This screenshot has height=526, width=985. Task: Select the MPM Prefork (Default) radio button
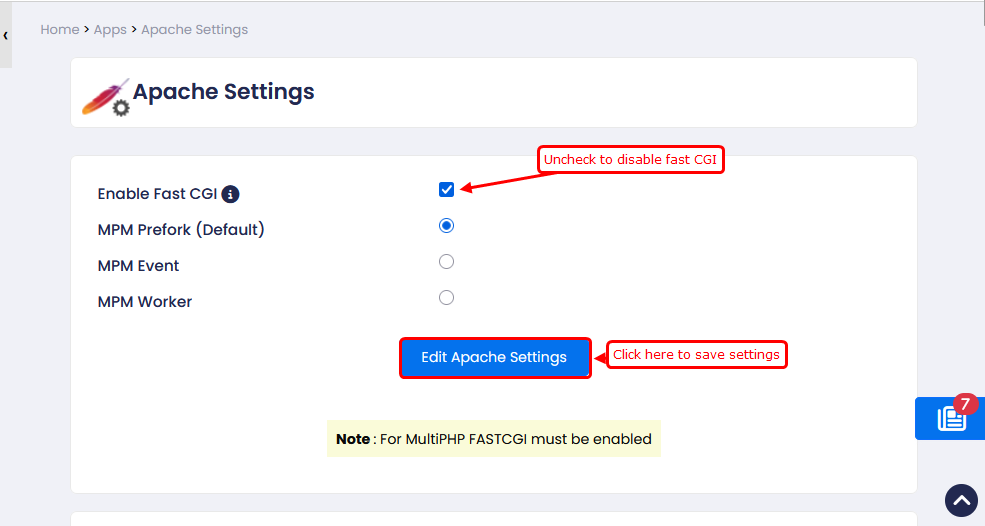coord(446,226)
